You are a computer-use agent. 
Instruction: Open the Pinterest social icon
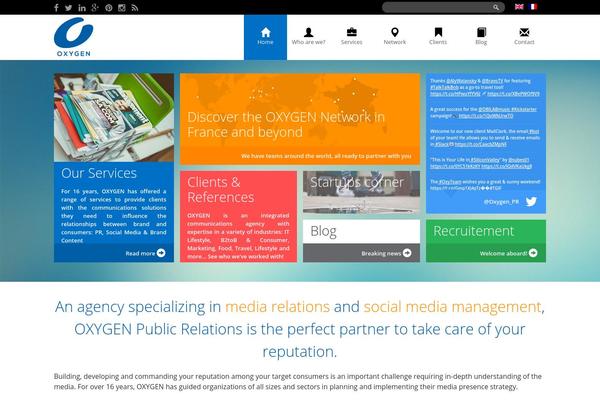point(109,8)
